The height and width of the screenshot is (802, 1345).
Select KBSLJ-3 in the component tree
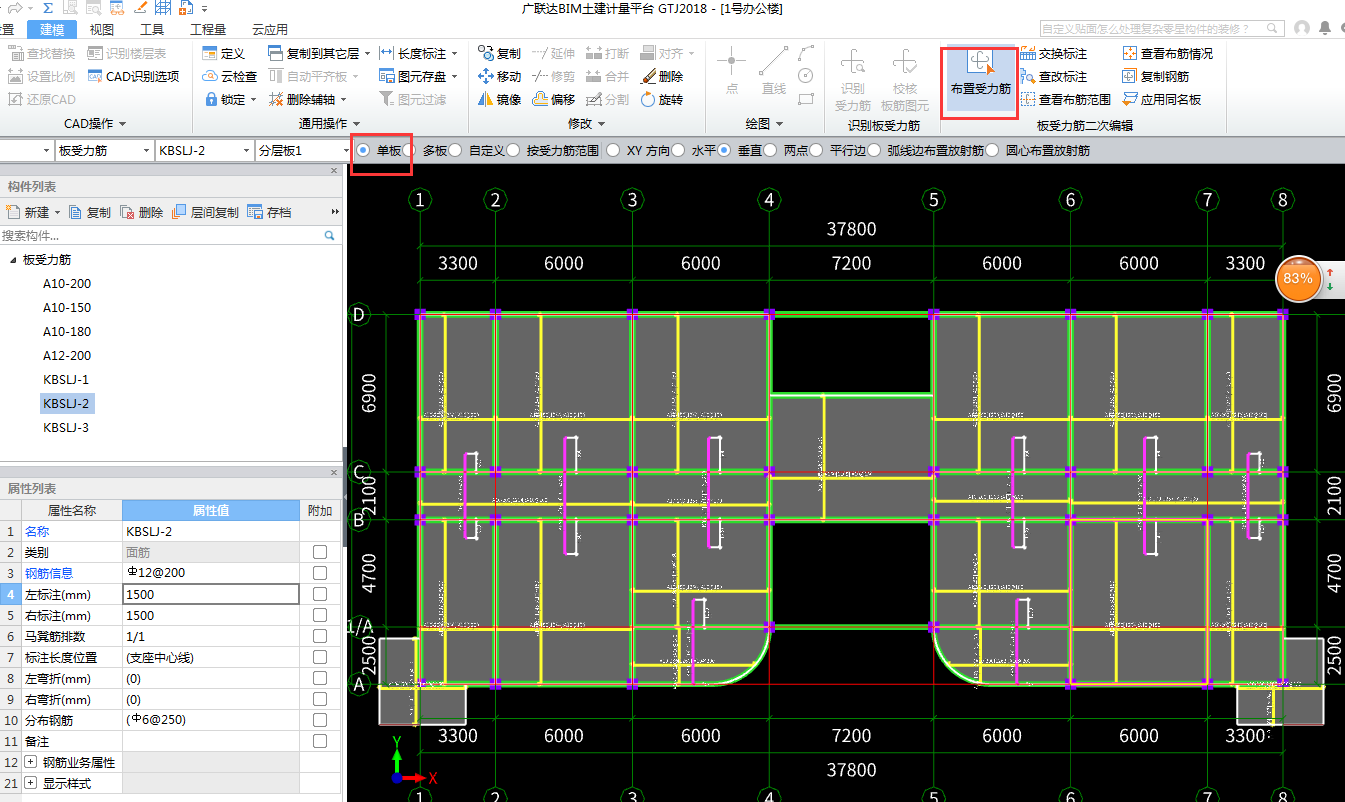pos(66,428)
